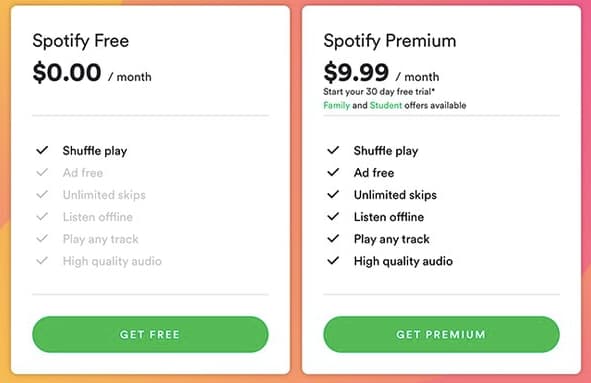Click the Unlimited skips checkmark in Premium plan
This screenshot has height=383, width=591.
(x=333, y=195)
